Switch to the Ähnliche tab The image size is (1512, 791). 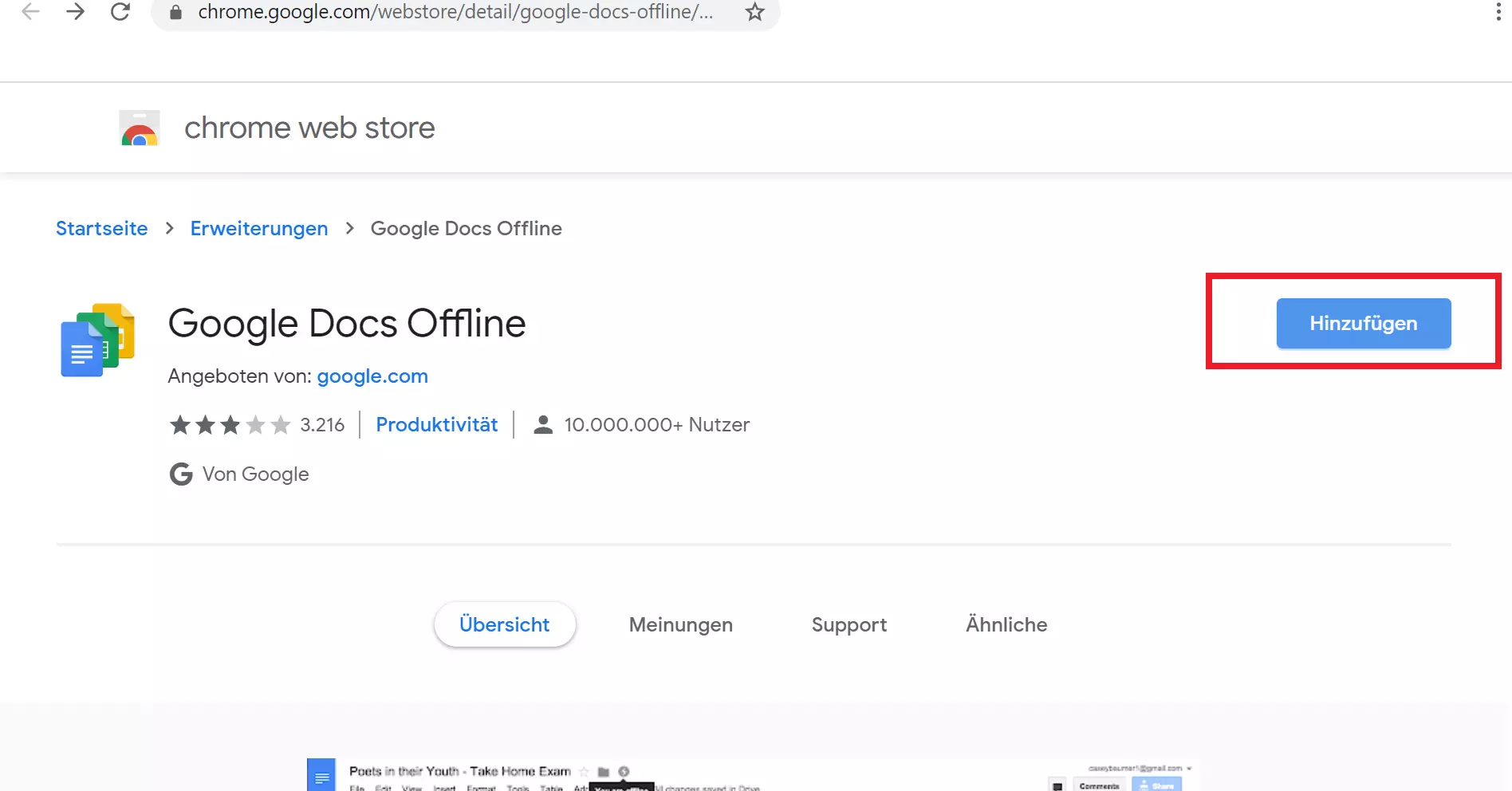coord(1006,624)
